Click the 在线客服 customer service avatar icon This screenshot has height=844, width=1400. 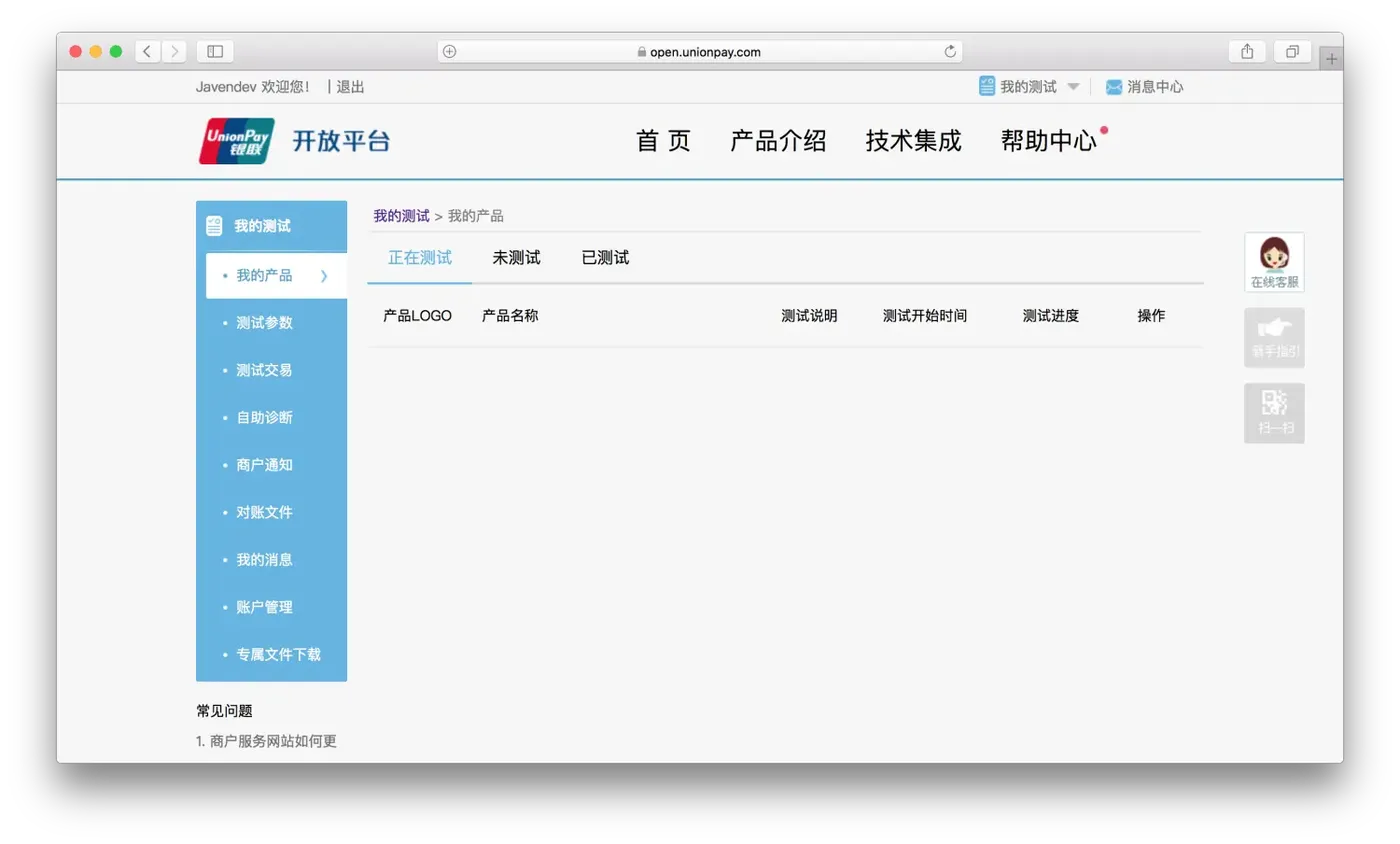[x=1273, y=258]
